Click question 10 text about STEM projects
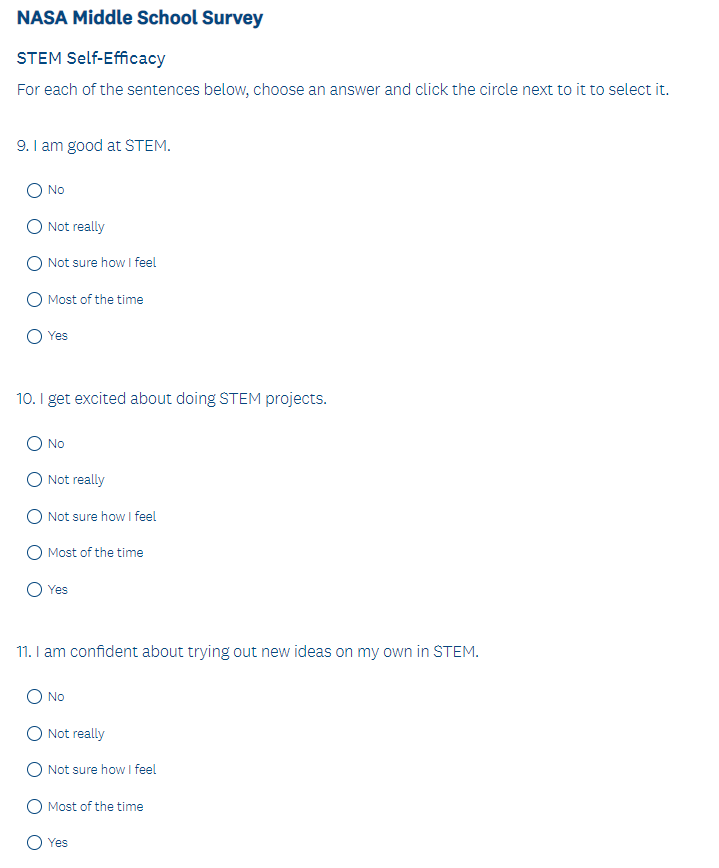 172,399
